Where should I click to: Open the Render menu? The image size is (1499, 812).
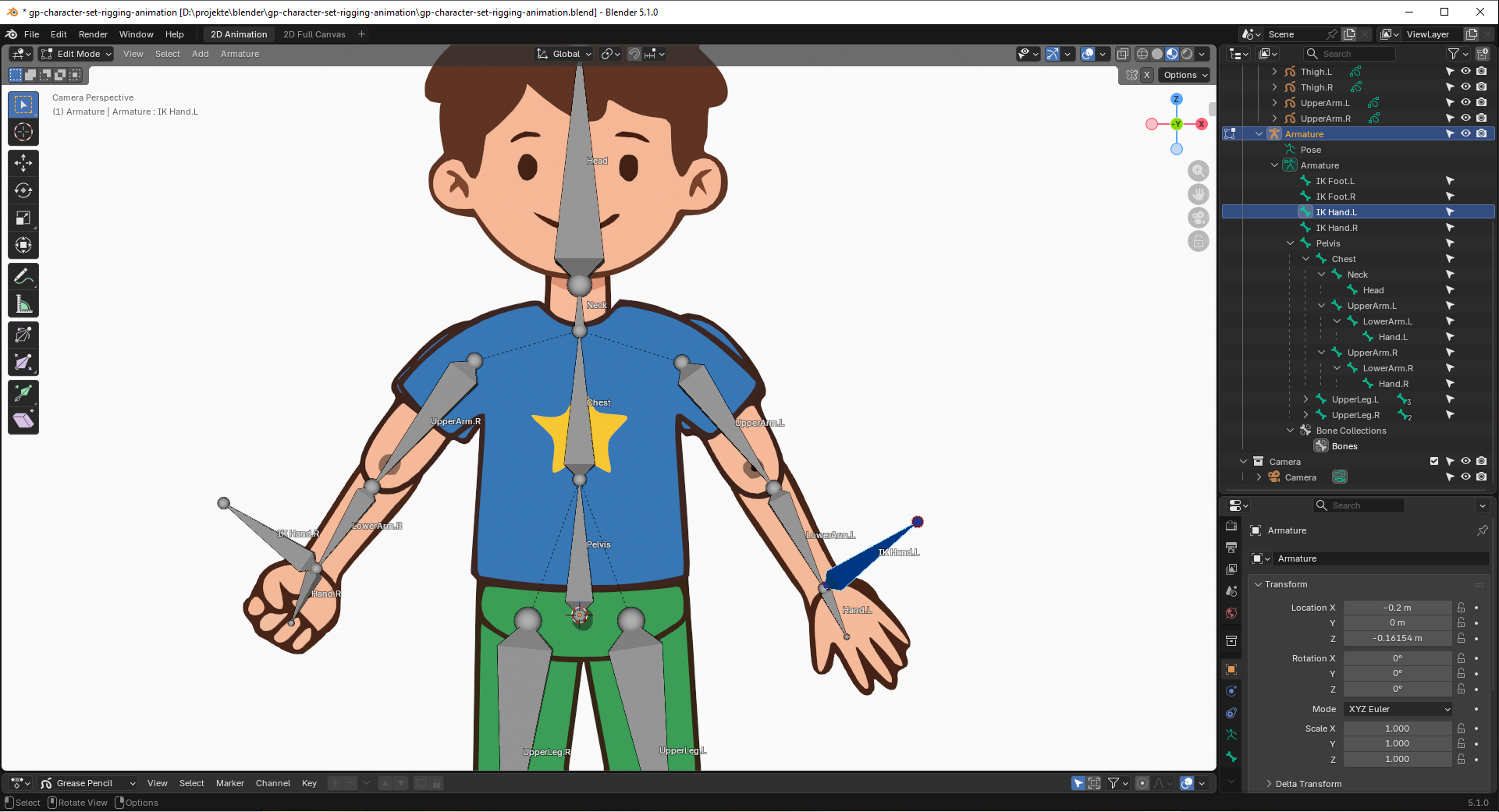[93, 34]
